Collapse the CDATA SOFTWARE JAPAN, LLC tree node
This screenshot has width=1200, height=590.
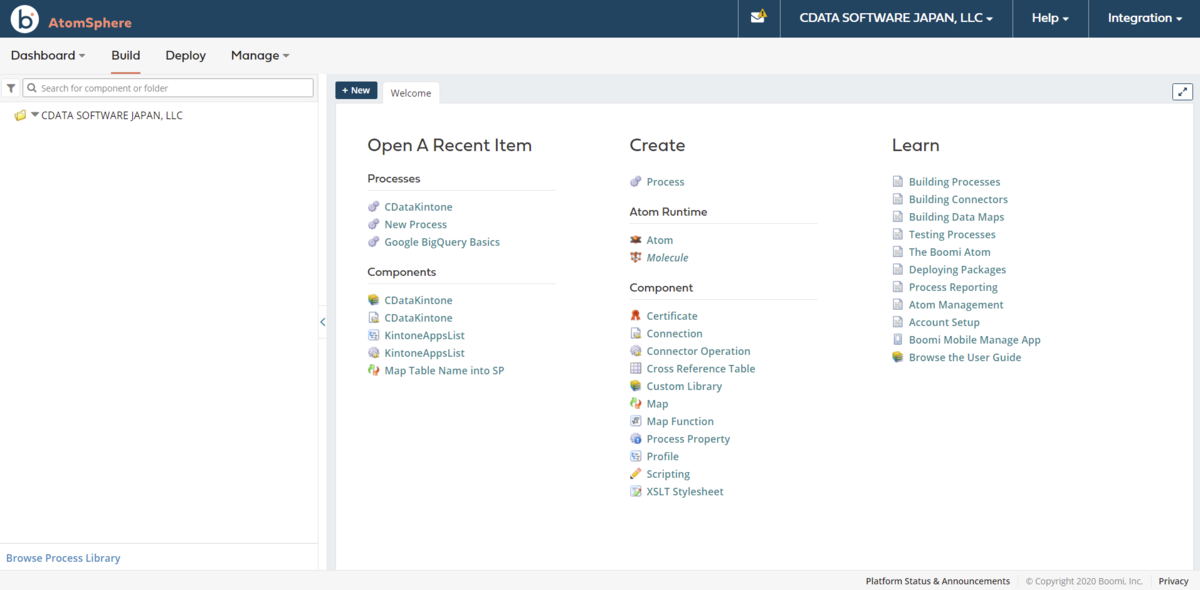[x=35, y=115]
